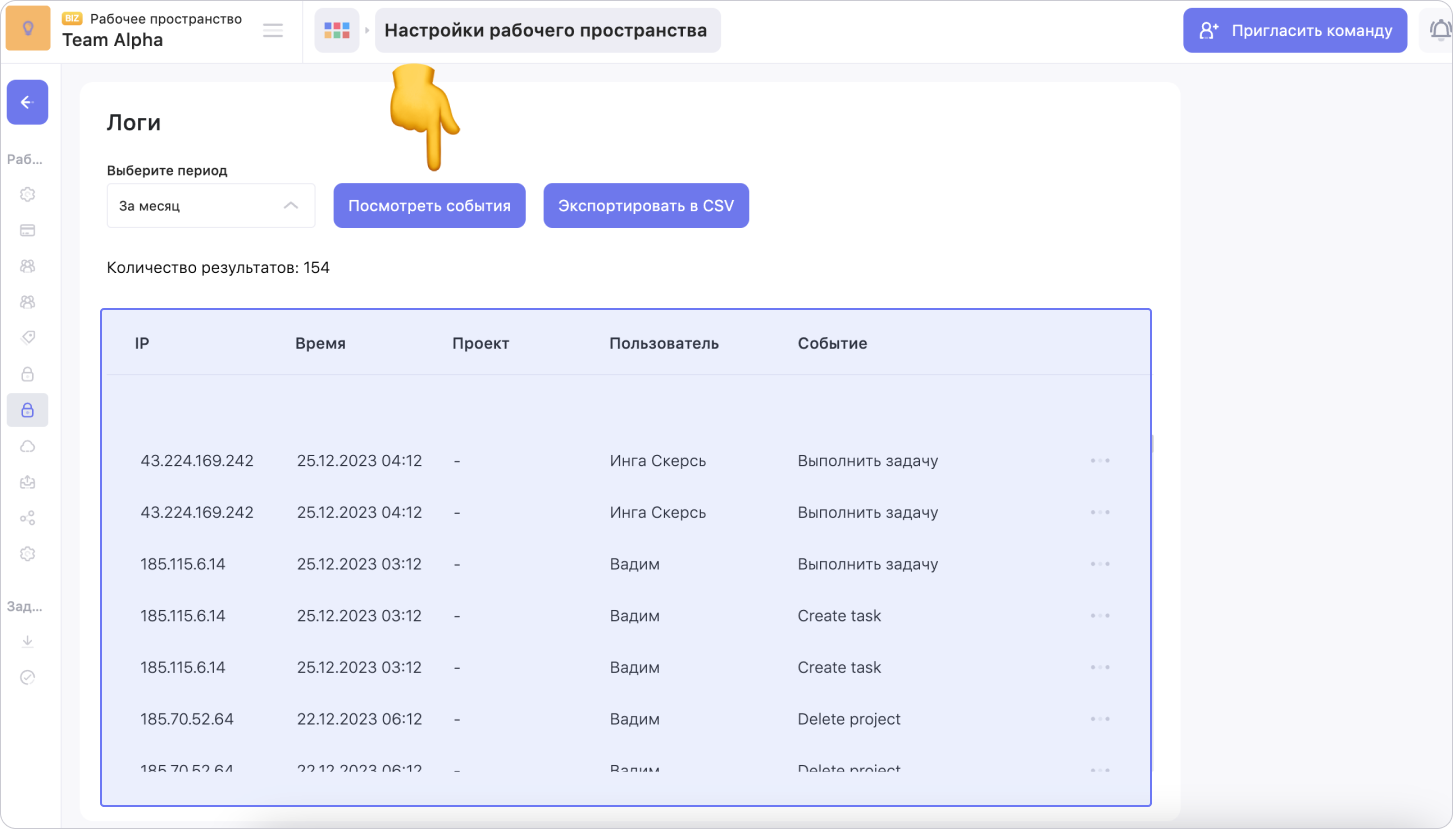Open the non-highlighted lock icon in sidebar

point(28,374)
